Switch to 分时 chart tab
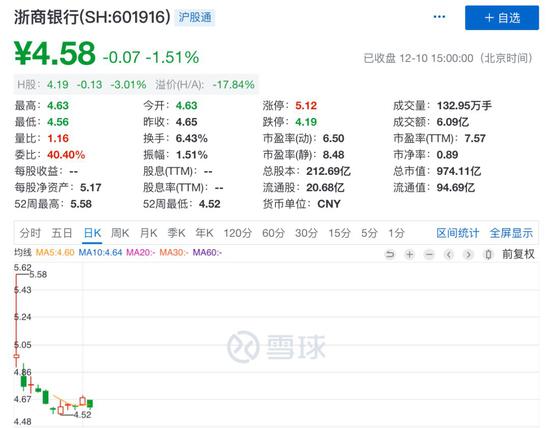 click(30, 233)
